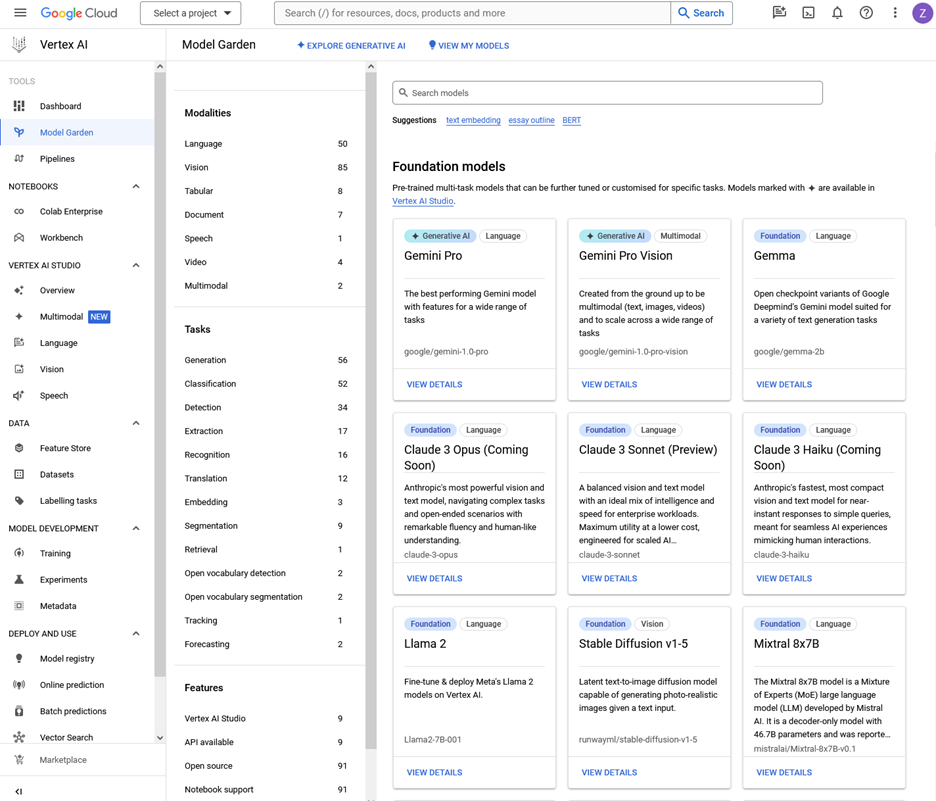The image size is (936, 801).
Task: Click the Datasets icon
Action: pos(19,474)
